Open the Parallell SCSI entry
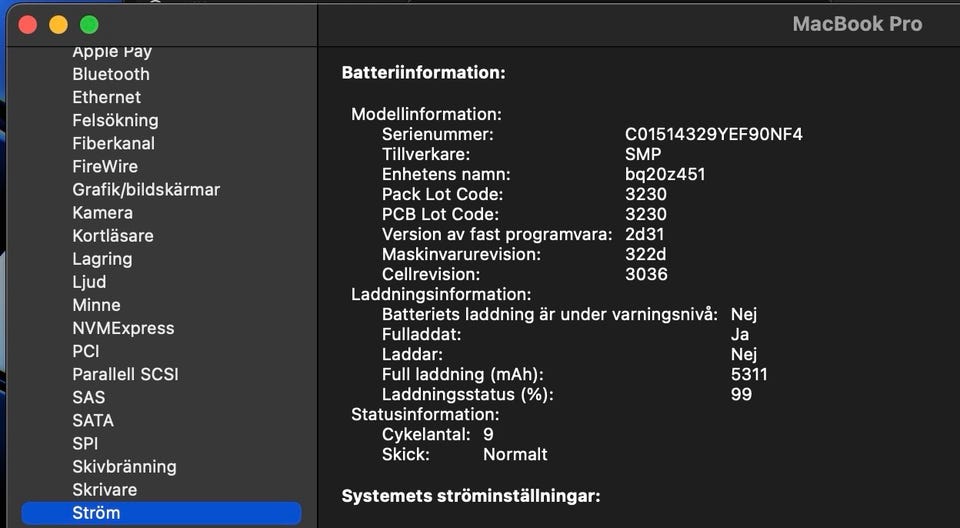Screen dimensions: 960x528 point(126,375)
